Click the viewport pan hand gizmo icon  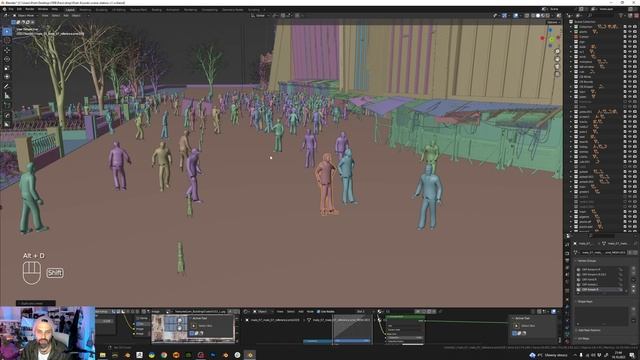coord(557,59)
